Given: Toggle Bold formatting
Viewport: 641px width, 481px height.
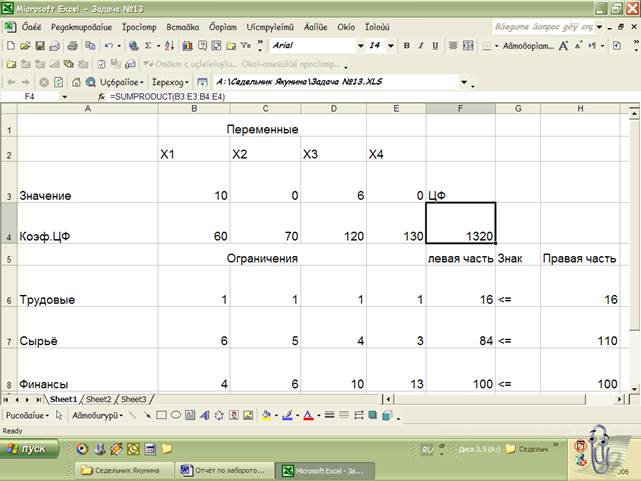Looking at the screenshot, I should [406, 46].
